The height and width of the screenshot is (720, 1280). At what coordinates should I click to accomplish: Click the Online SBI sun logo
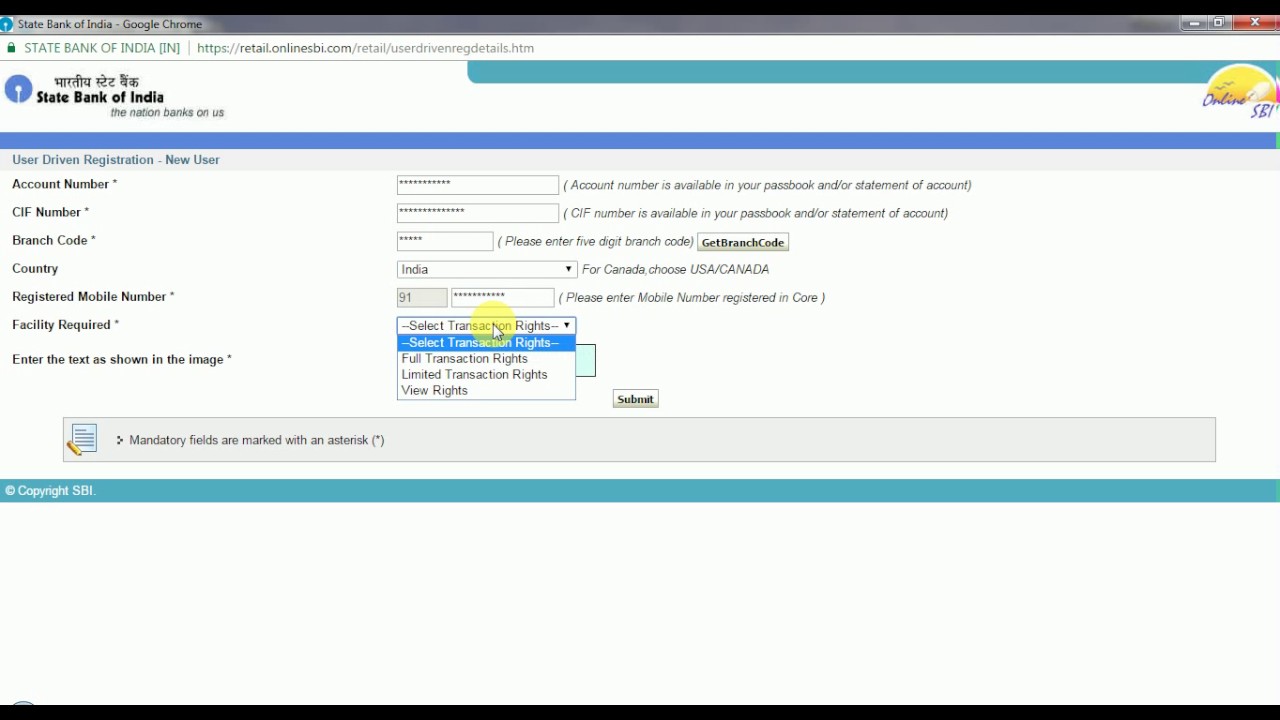[x=1241, y=92]
